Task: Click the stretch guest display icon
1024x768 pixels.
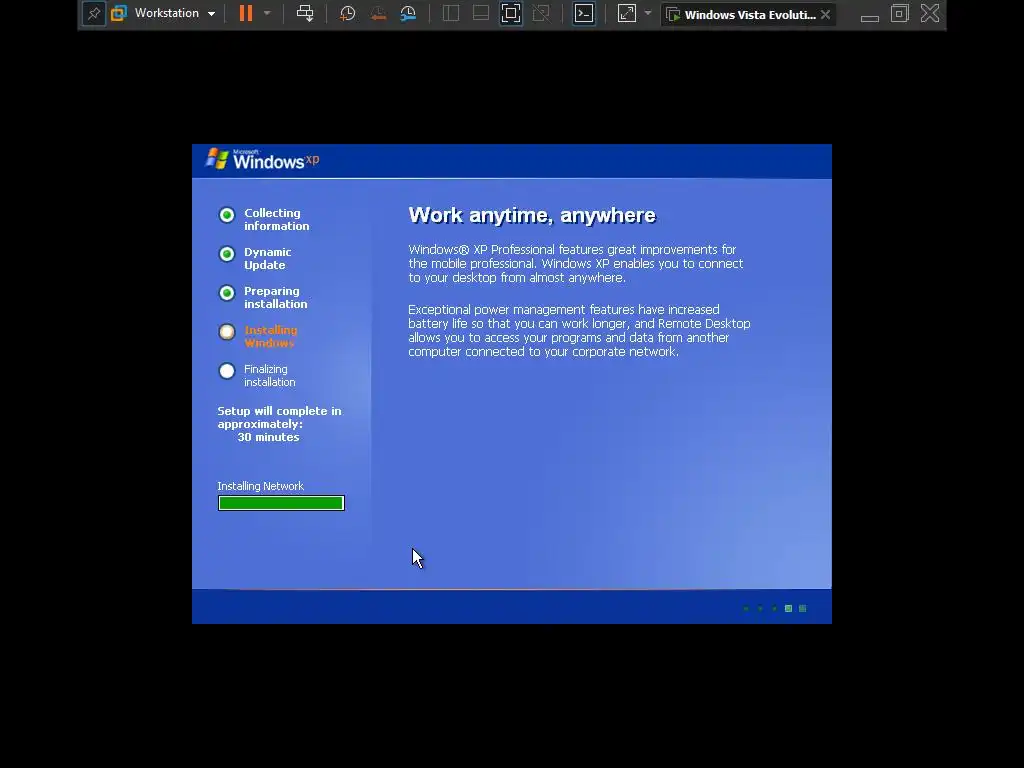Action: [x=627, y=13]
